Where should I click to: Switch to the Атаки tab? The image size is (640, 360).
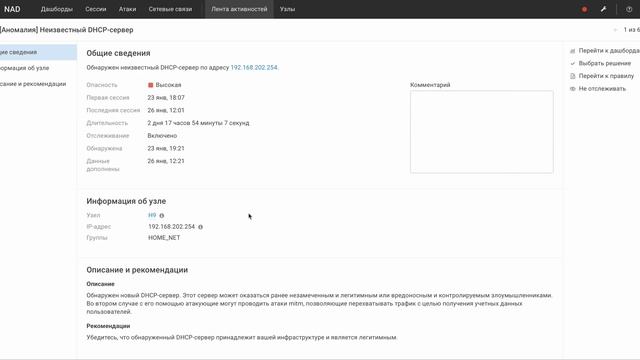(127, 9)
